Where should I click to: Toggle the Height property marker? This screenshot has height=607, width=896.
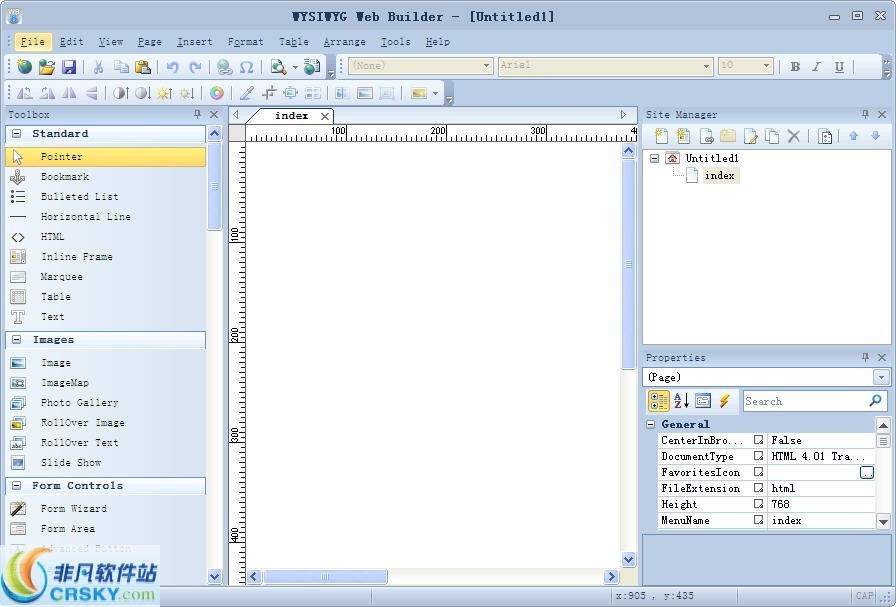(758, 504)
